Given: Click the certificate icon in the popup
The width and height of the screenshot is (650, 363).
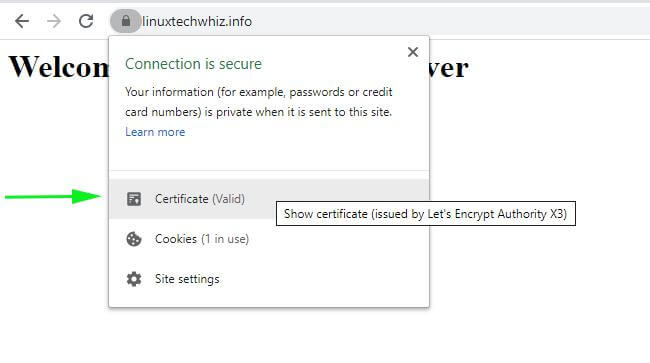Looking at the screenshot, I should pos(134,199).
